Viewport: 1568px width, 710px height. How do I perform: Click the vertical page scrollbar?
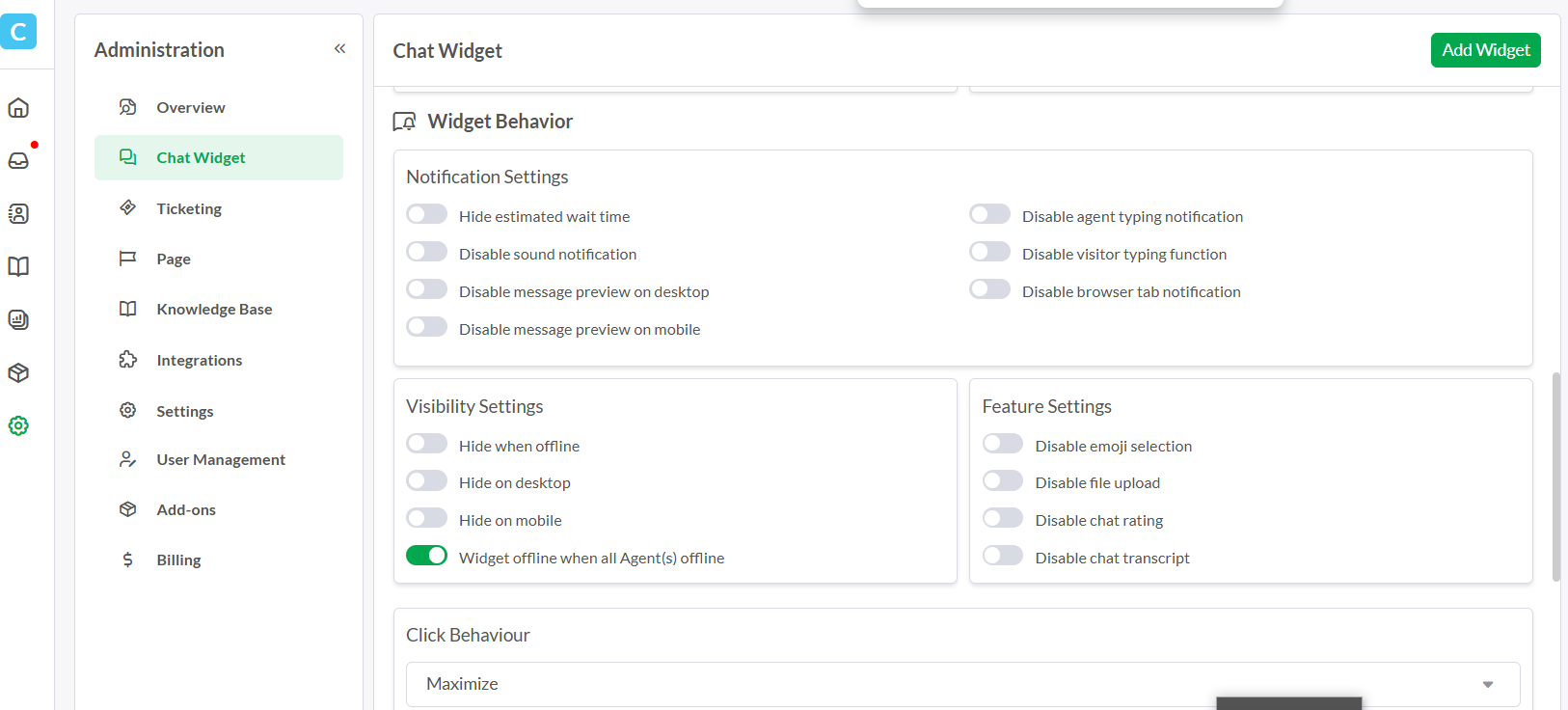[x=1555, y=478]
